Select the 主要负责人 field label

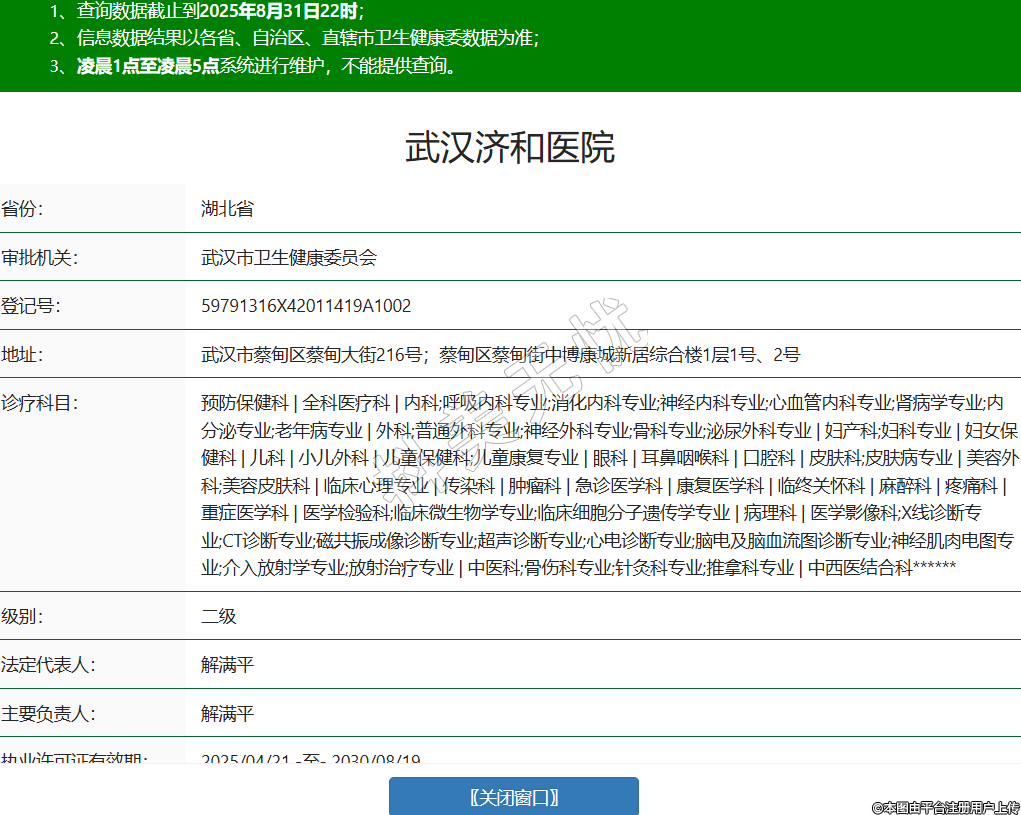[x=48, y=714]
